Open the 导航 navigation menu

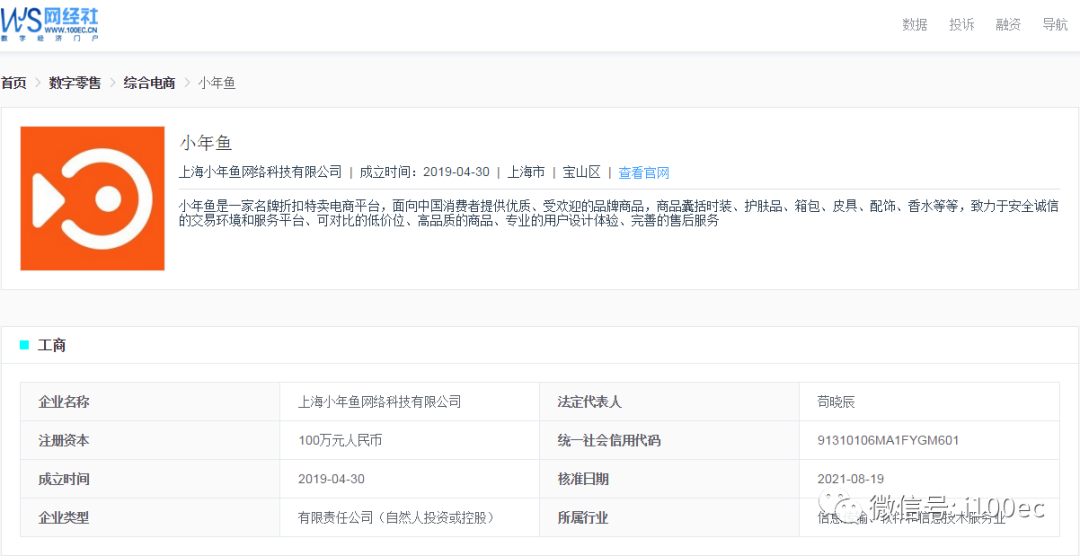click(1055, 25)
